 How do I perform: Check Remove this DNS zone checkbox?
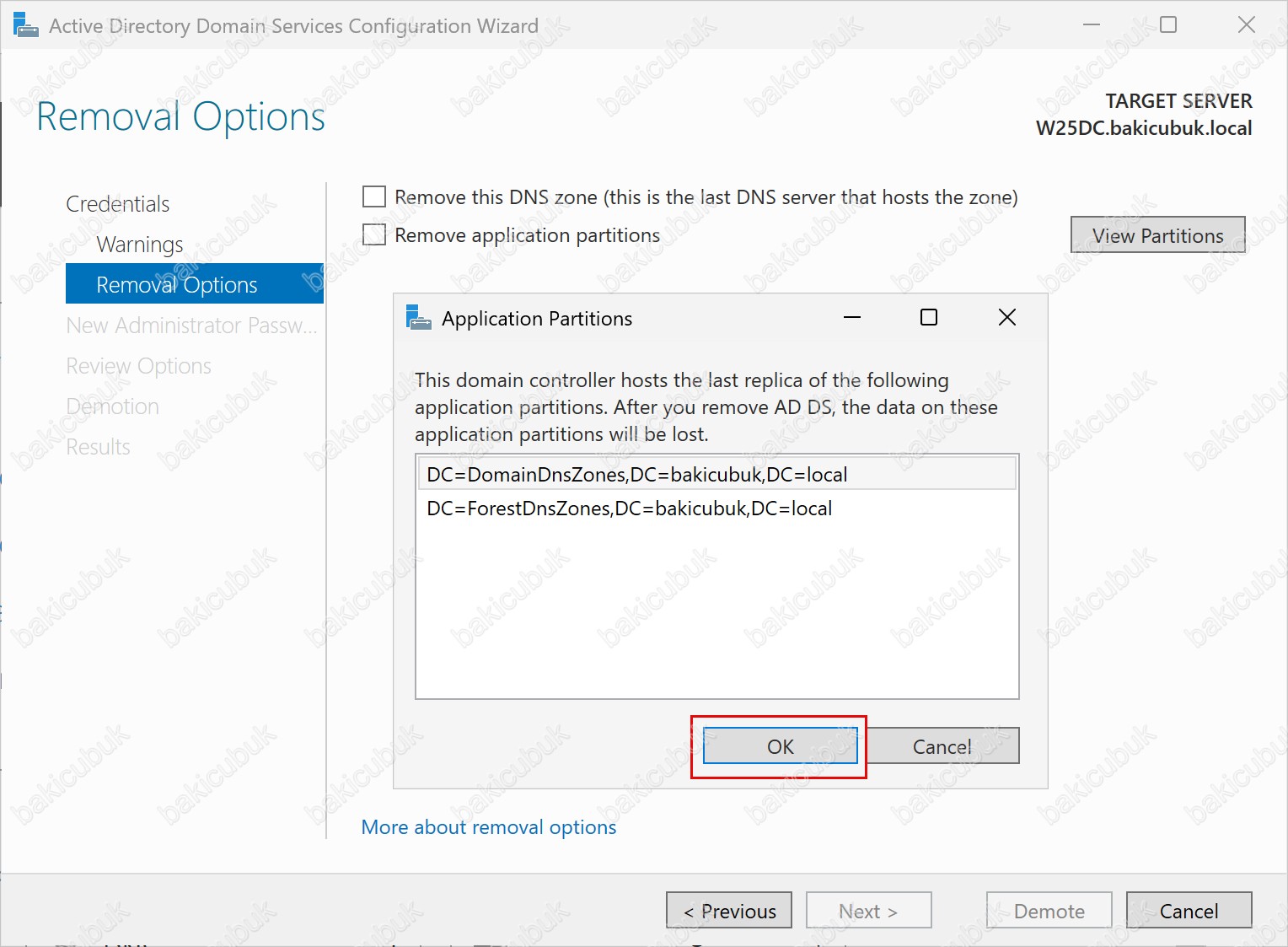click(374, 196)
